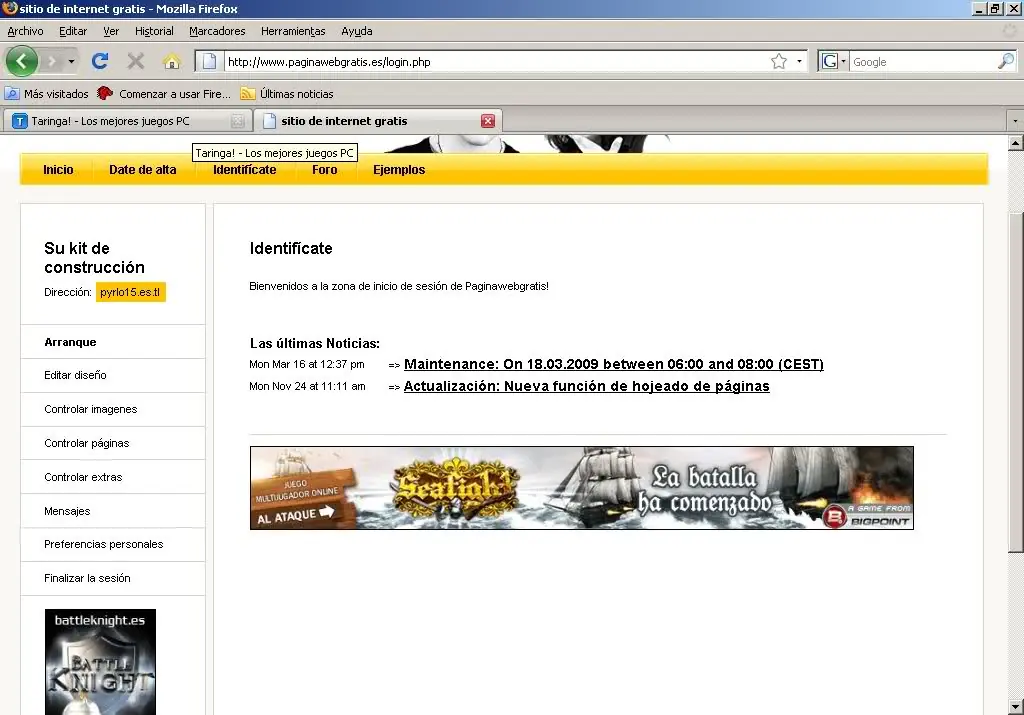Image resolution: width=1024 pixels, height=715 pixels.
Task: Open the Marcadores menu
Action: tap(218, 31)
